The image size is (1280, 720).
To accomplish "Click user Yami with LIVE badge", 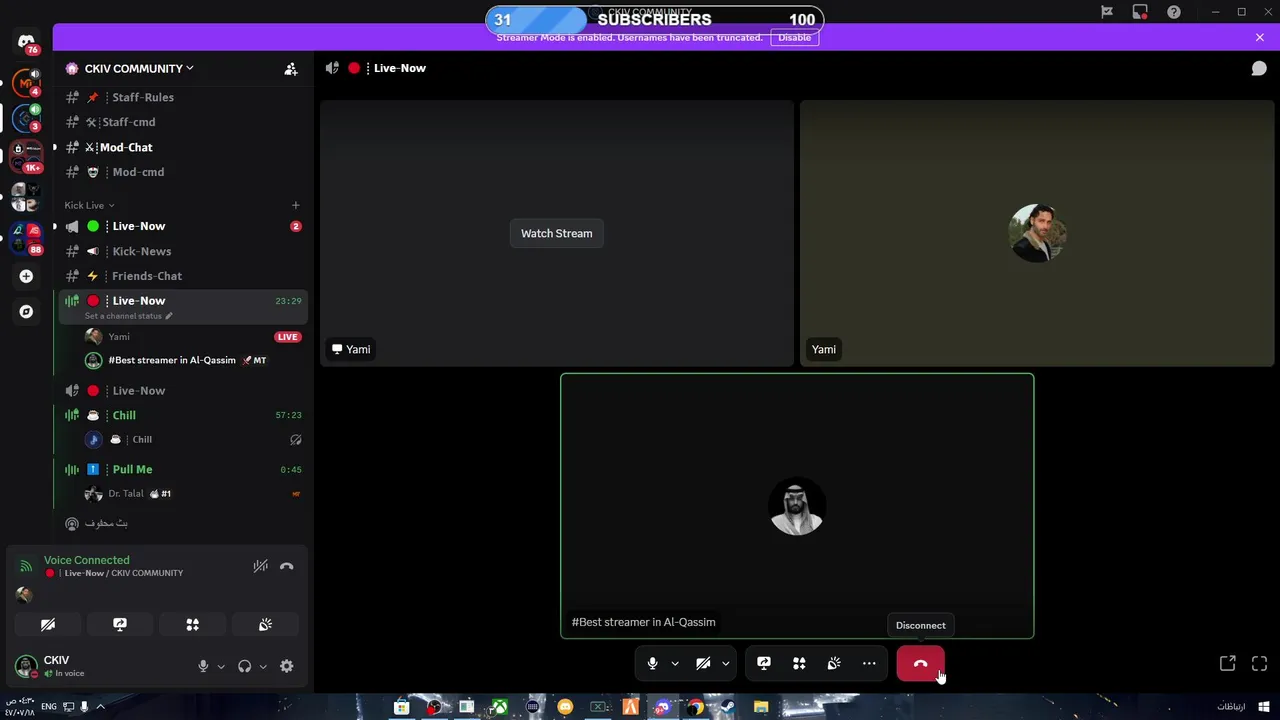I will pyautogui.click(x=192, y=337).
